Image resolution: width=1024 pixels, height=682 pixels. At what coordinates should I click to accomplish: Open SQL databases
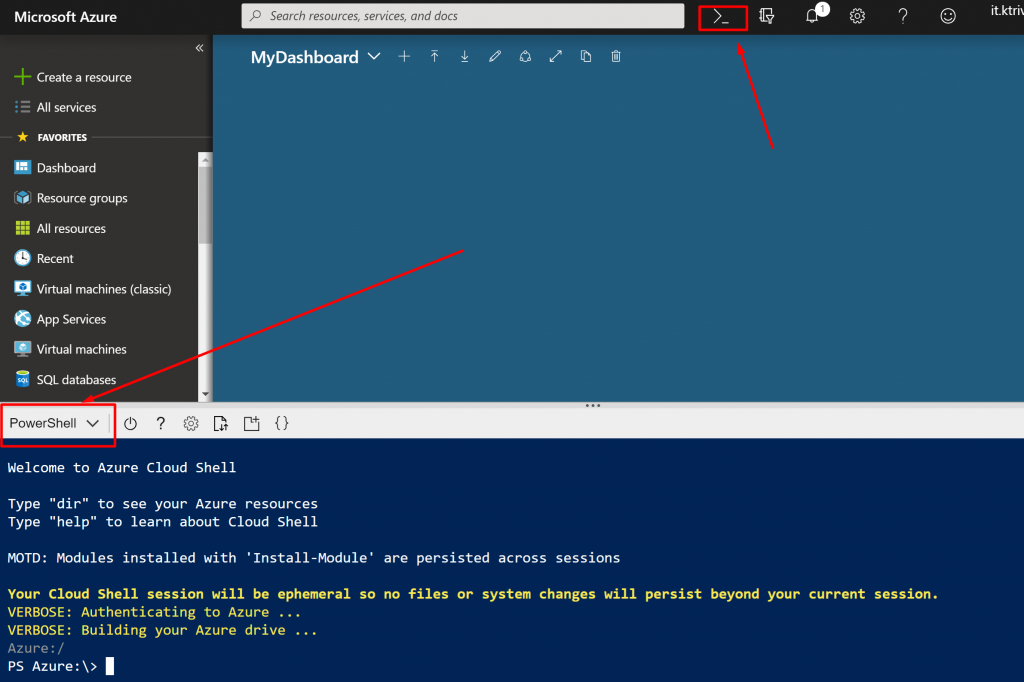coord(65,380)
